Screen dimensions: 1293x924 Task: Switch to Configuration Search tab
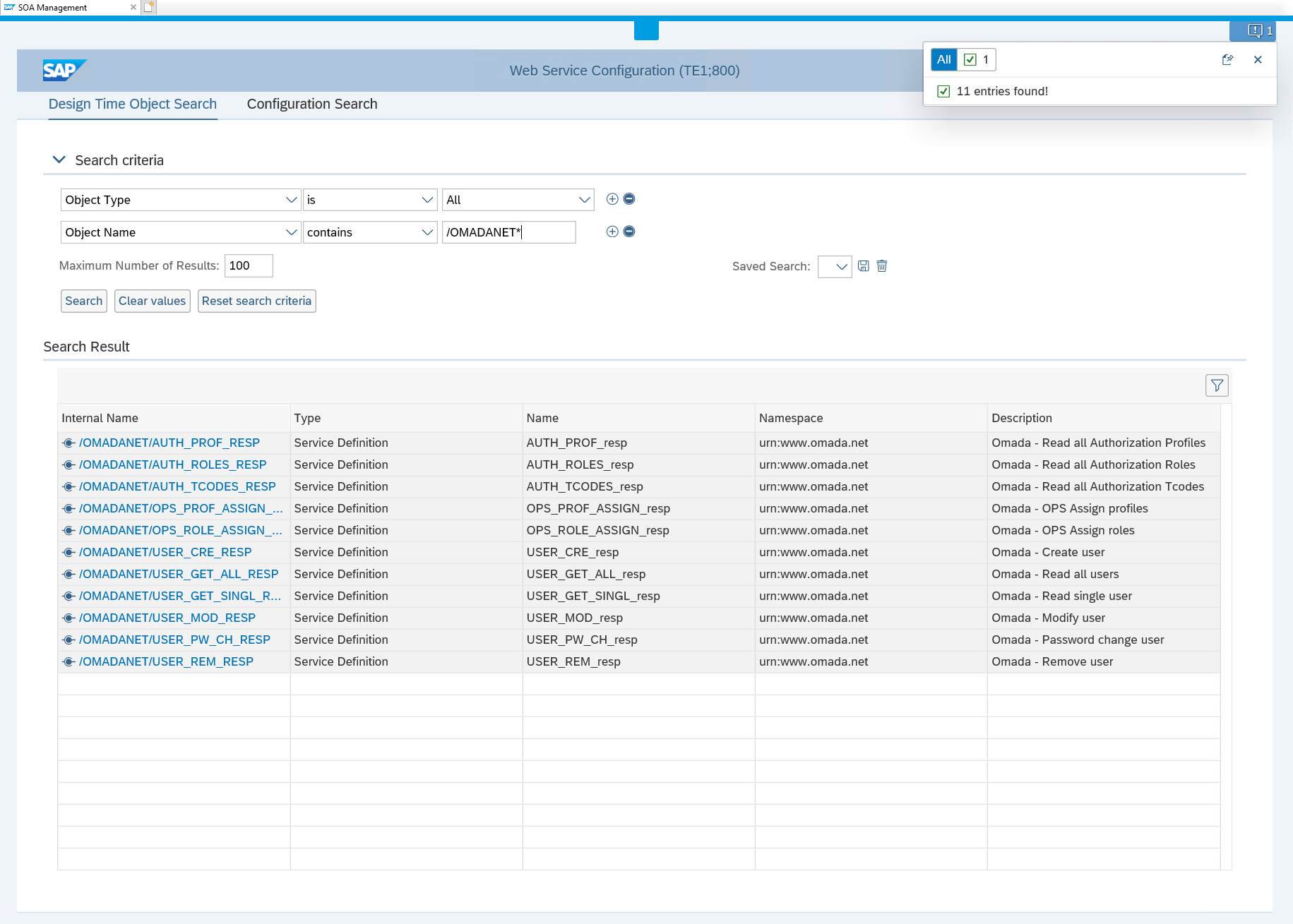pyautogui.click(x=312, y=104)
